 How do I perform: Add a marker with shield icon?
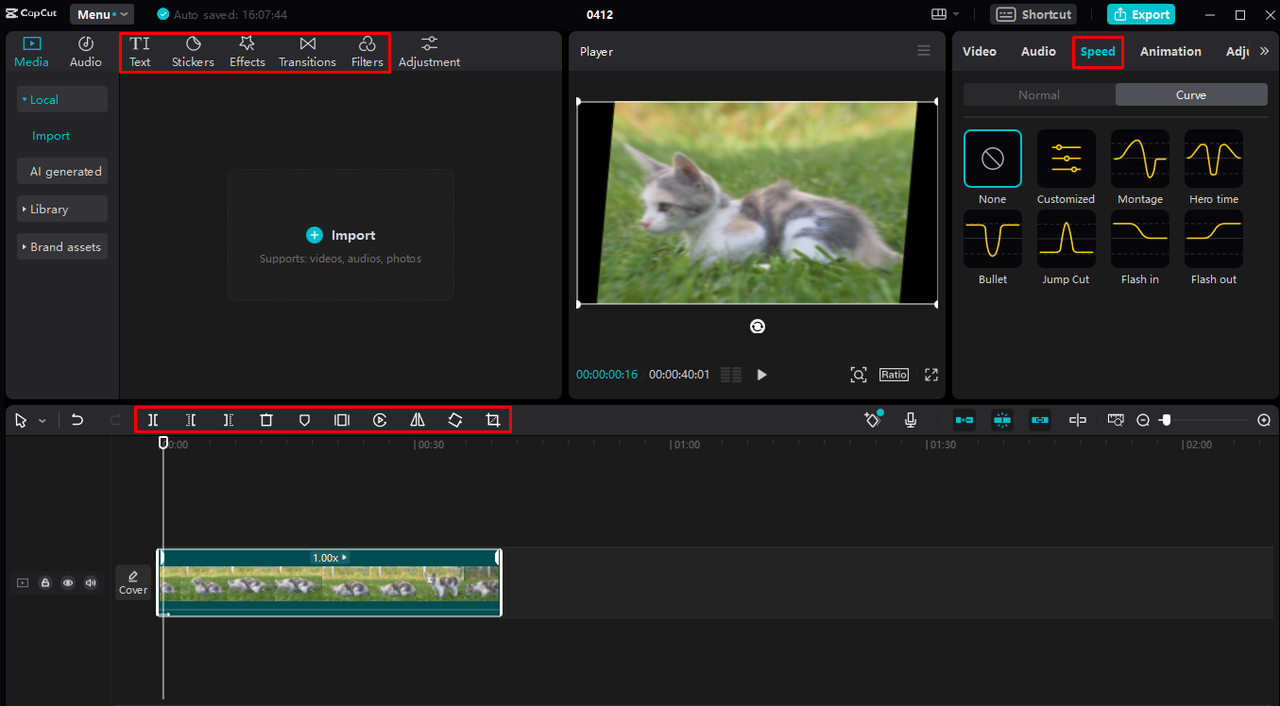point(304,420)
